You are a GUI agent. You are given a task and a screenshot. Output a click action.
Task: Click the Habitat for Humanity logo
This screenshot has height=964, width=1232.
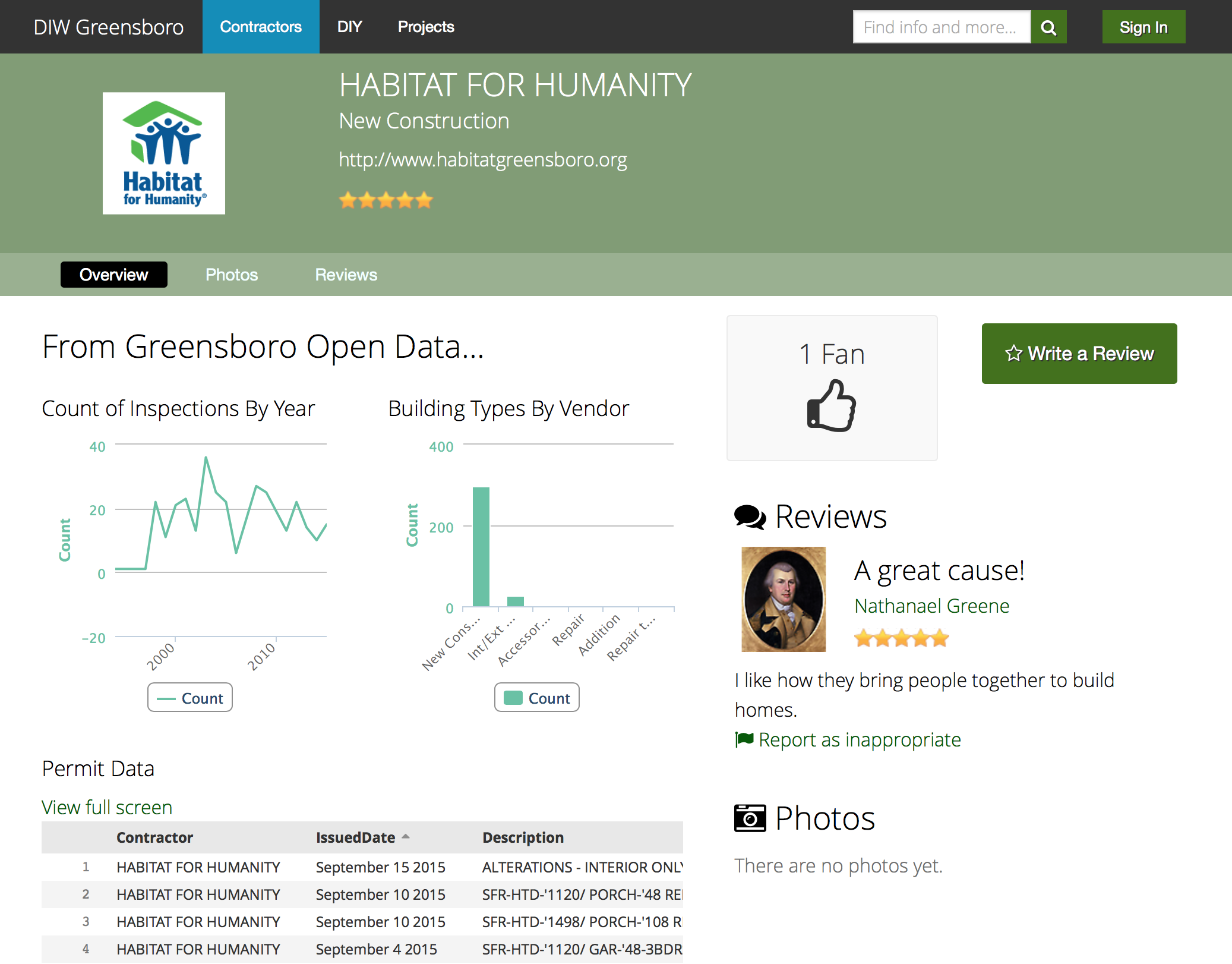coord(164,153)
